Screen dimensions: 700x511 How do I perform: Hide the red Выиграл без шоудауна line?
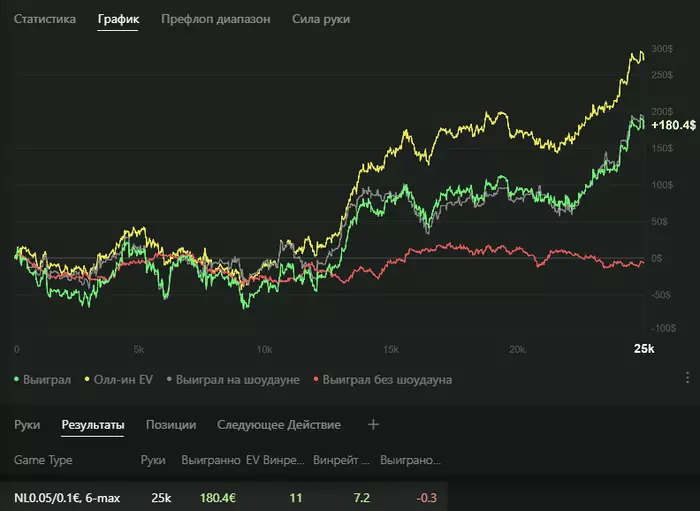[382, 380]
